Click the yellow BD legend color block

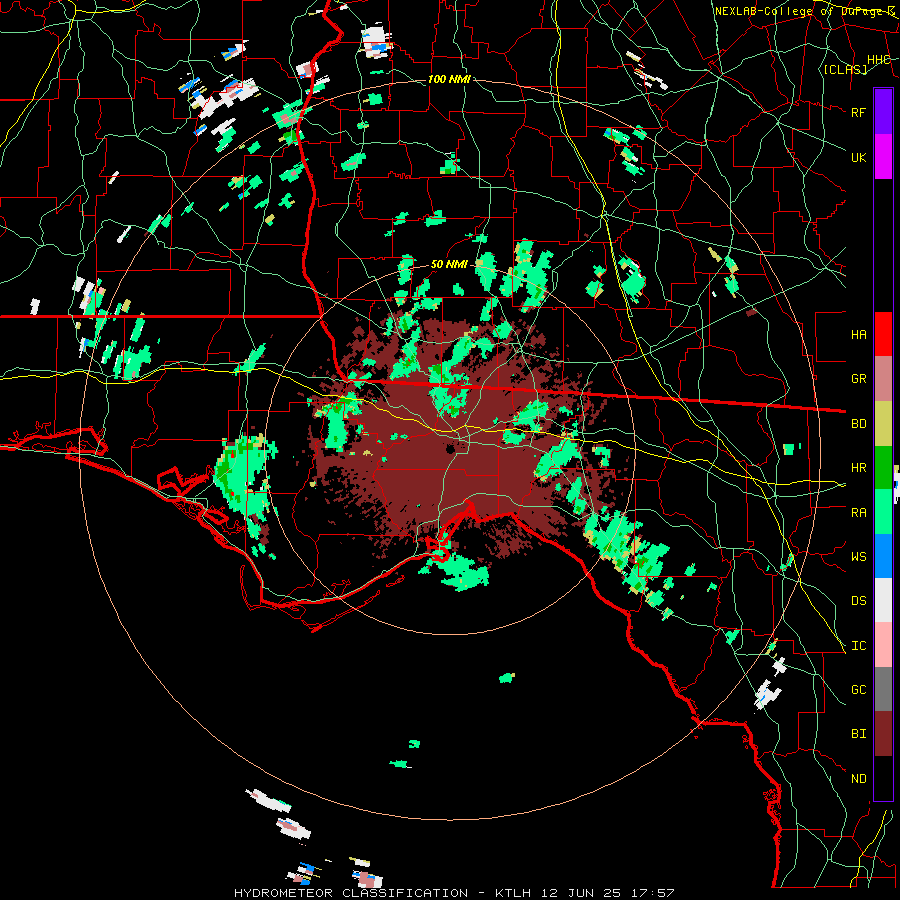pyautogui.click(x=883, y=424)
